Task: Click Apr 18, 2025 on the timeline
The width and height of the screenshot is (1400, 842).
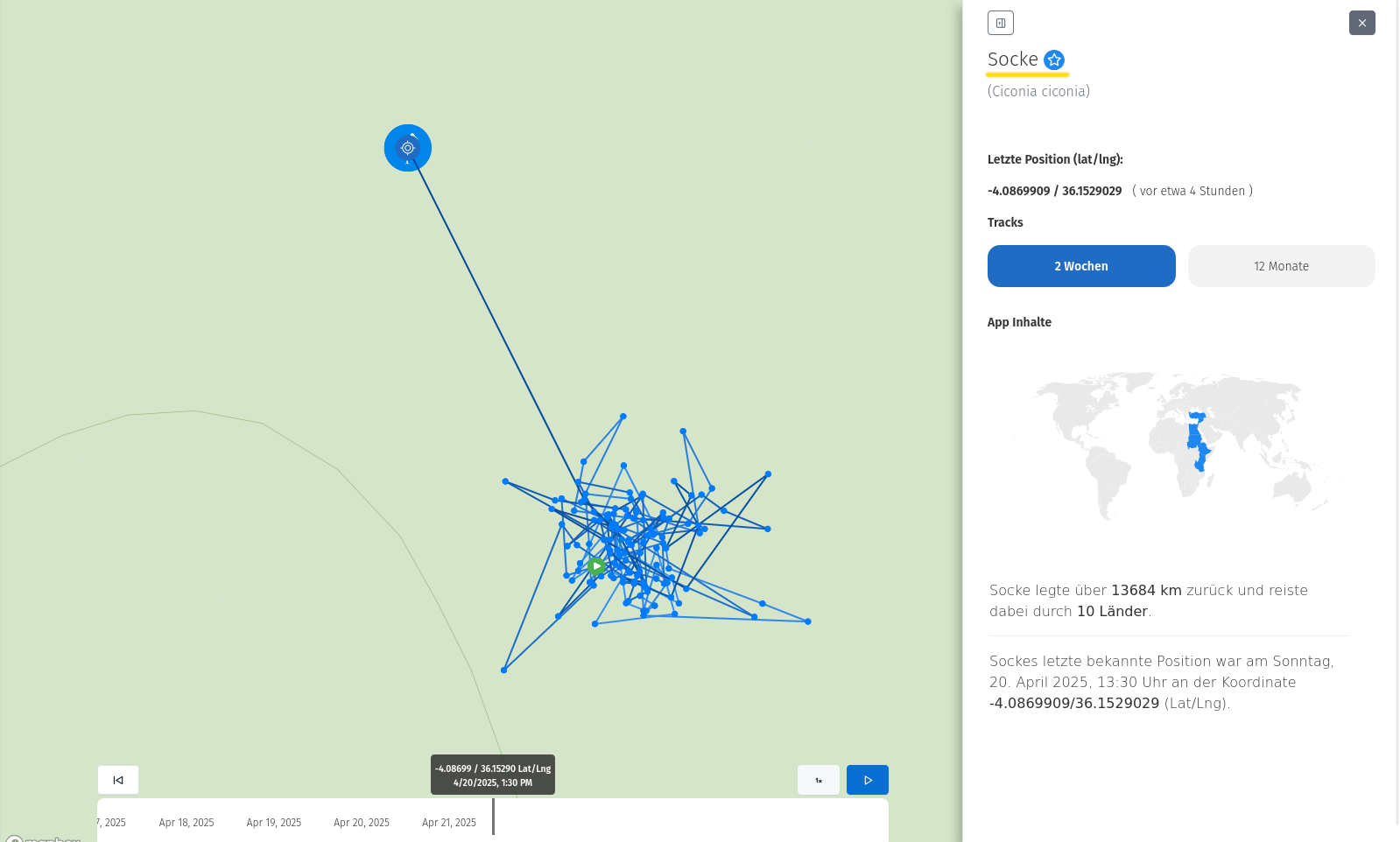Action: pyautogui.click(x=186, y=823)
